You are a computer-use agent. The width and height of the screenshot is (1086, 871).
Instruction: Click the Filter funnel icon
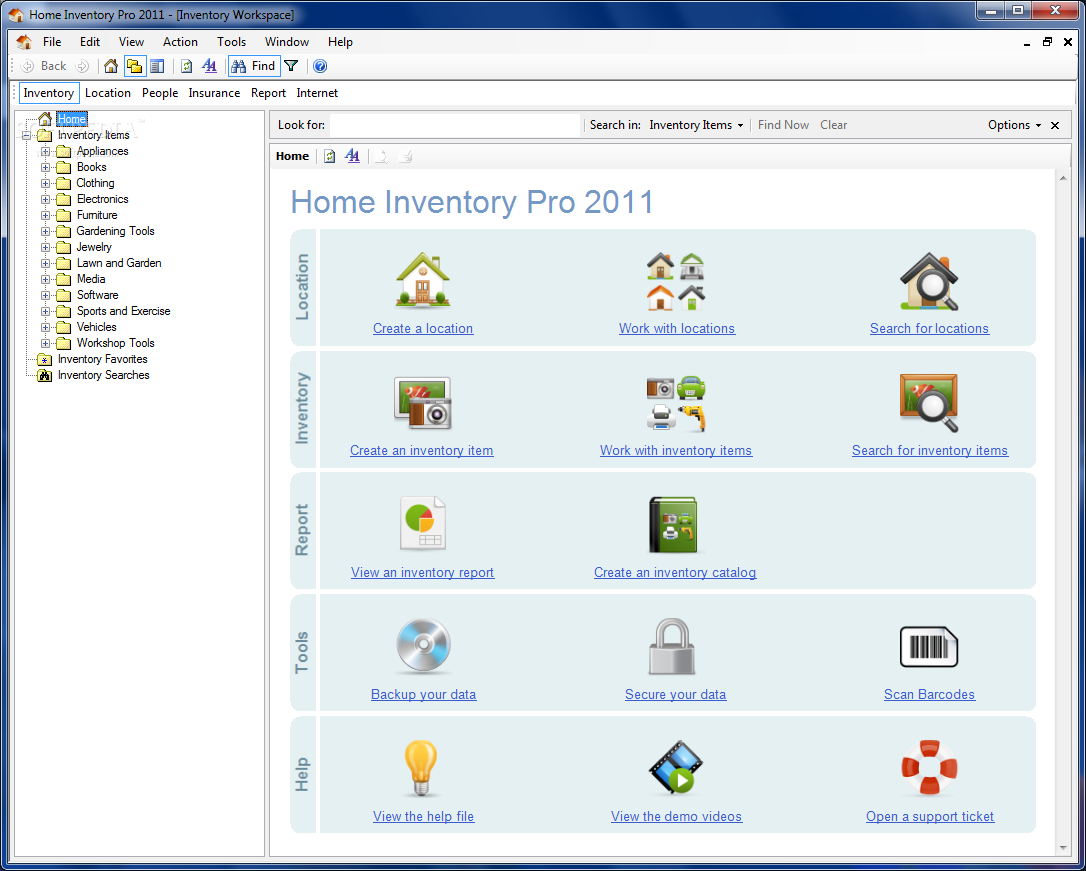[292, 66]
